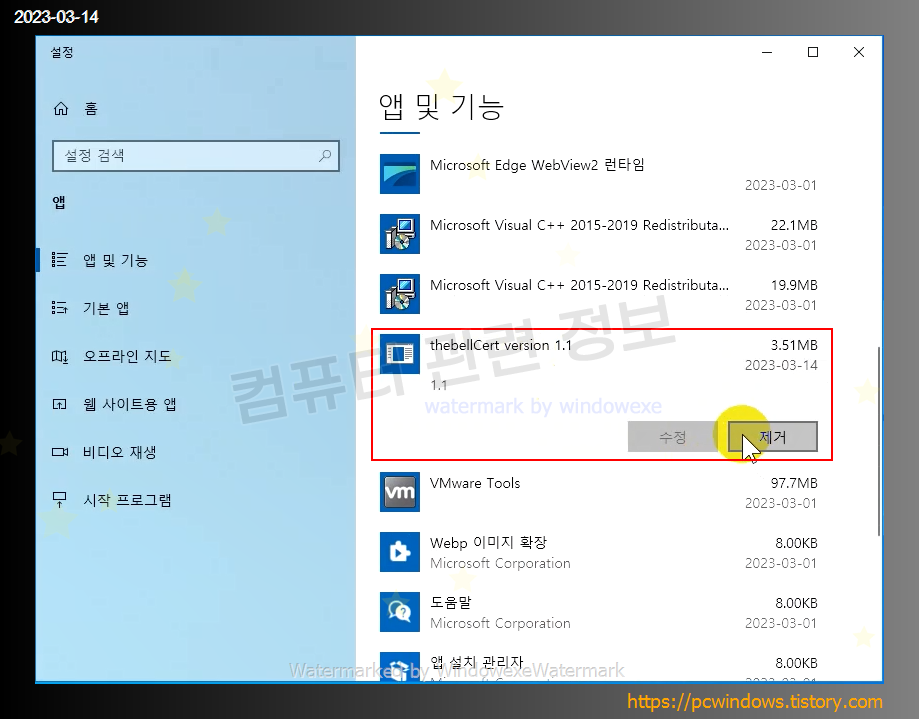Click the 19.9MB Visual C++ Redistributable icon
Viewport: 919px width, 719px height.
point(400,294)
